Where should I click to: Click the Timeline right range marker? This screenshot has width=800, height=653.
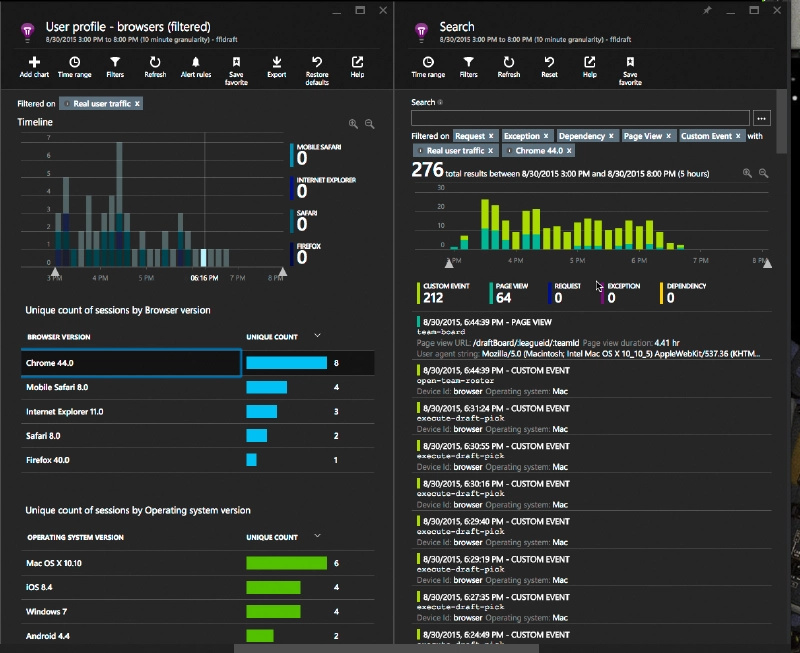click(282, 272)
